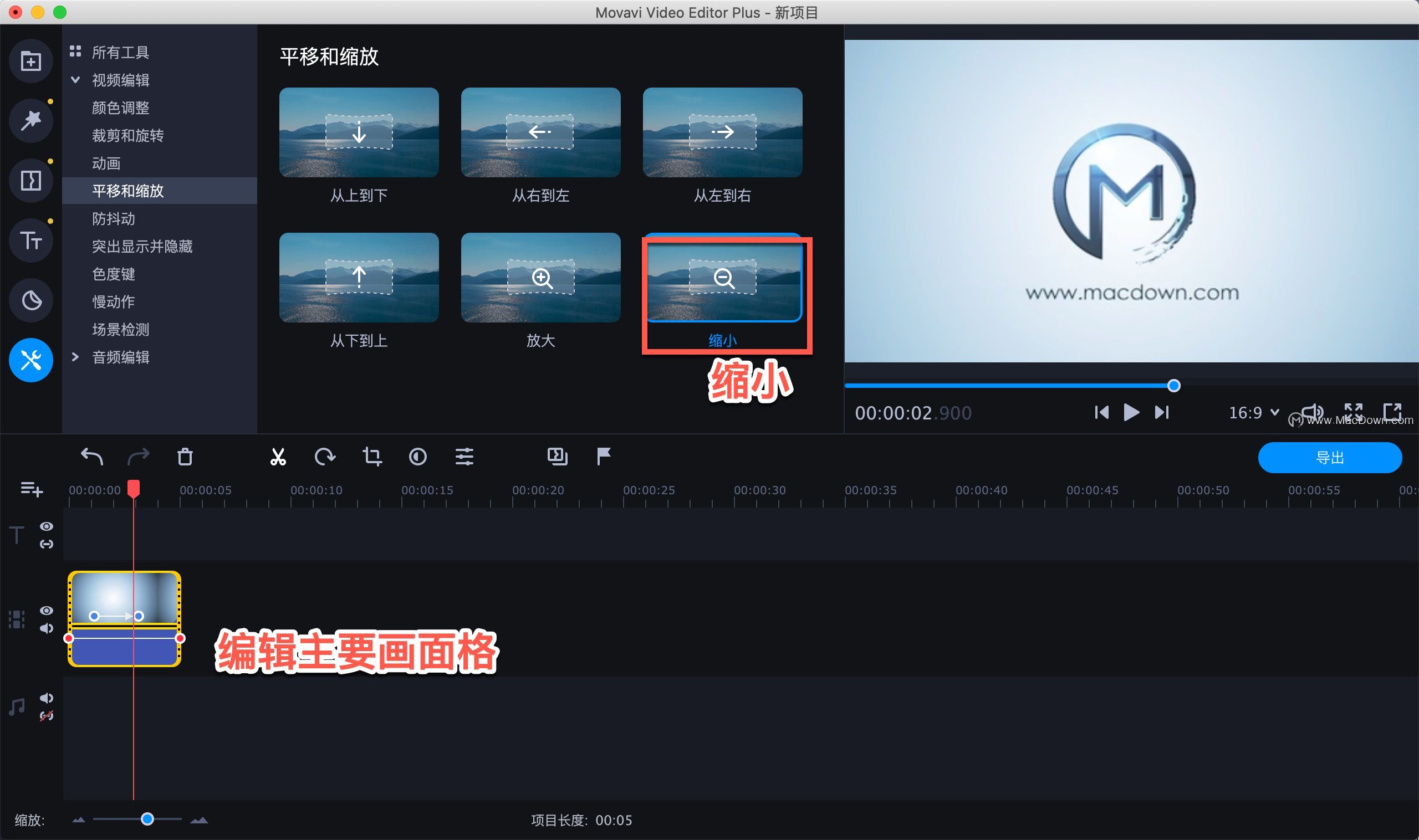Choose the 从下到上 pan preset
The width and height of the screenshot is (1419, 840).
pos(359,278)
